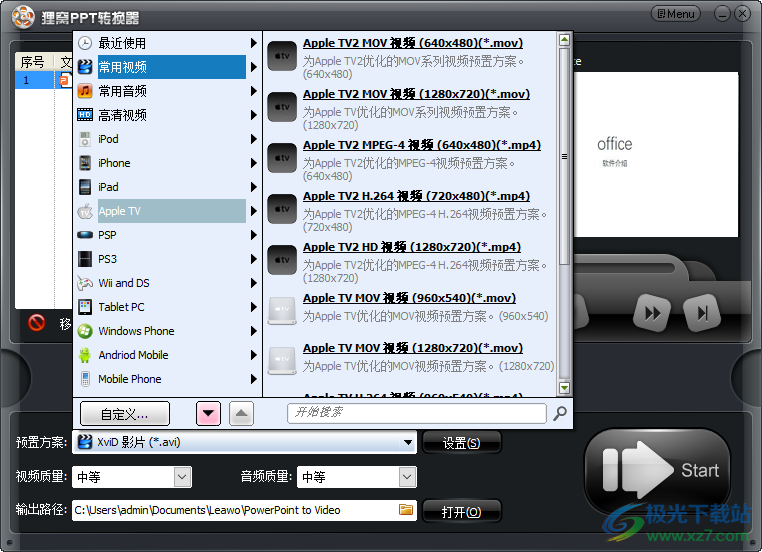This screenshot has height=552, width=762.
Task: Open the 视频质量 dropdown
Action: point(182,477)
